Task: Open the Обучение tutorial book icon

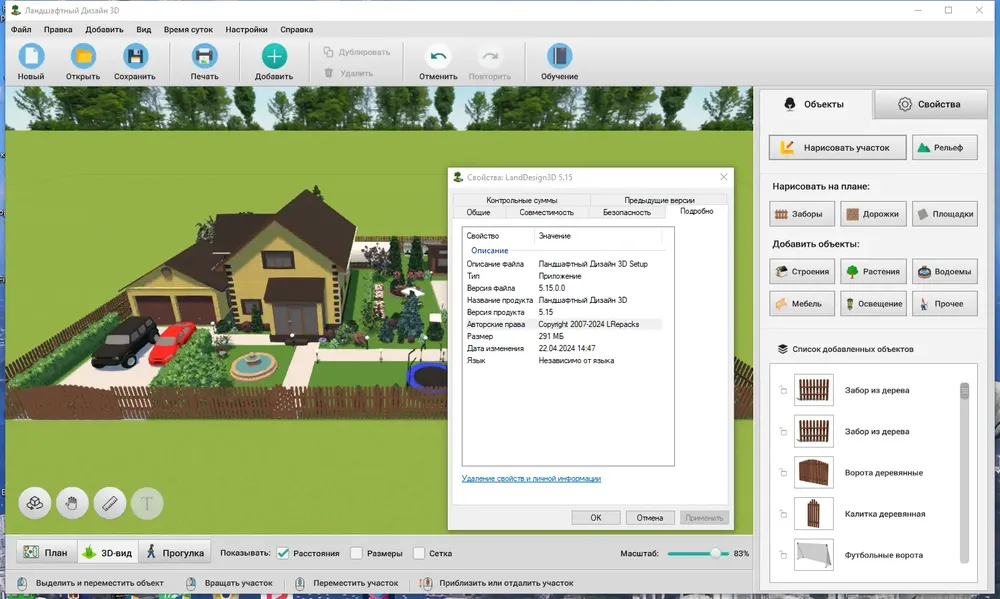Action: pyautogui.click(x=559, y=56)
